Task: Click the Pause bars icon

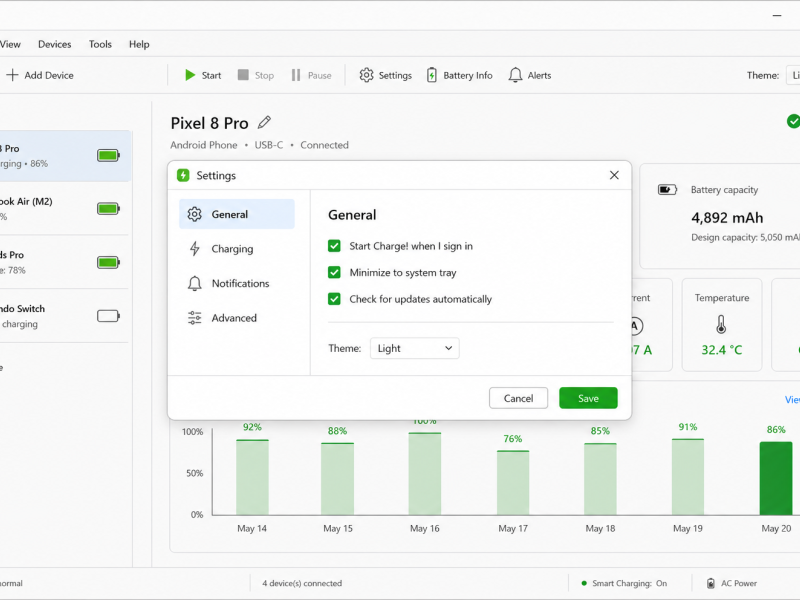Action: (x=296, y=76)
